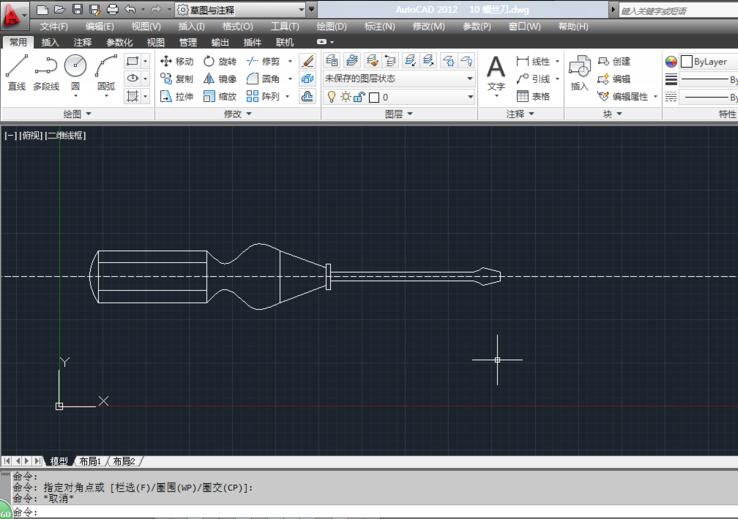The image size is (738, 519).
Task: Click the 创建 create block button
Action: click(614, 61)
